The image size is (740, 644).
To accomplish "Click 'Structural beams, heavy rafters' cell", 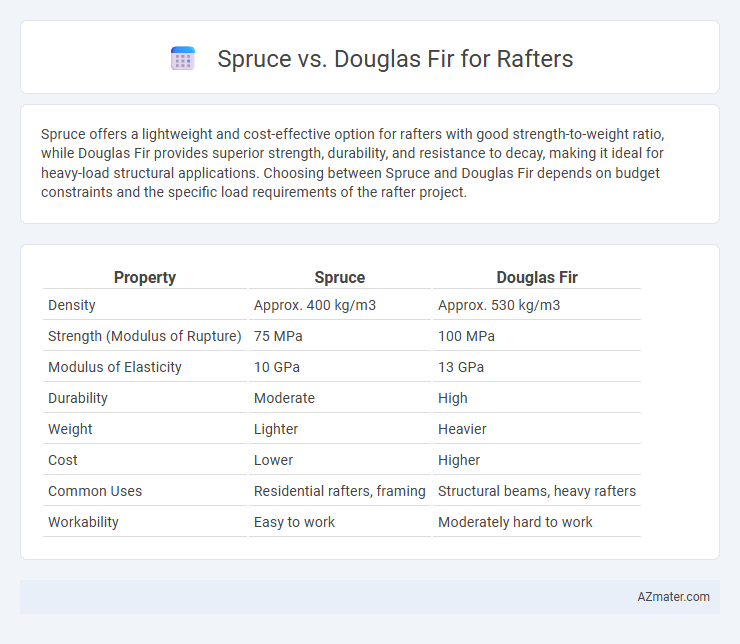I will click(537, 491).
